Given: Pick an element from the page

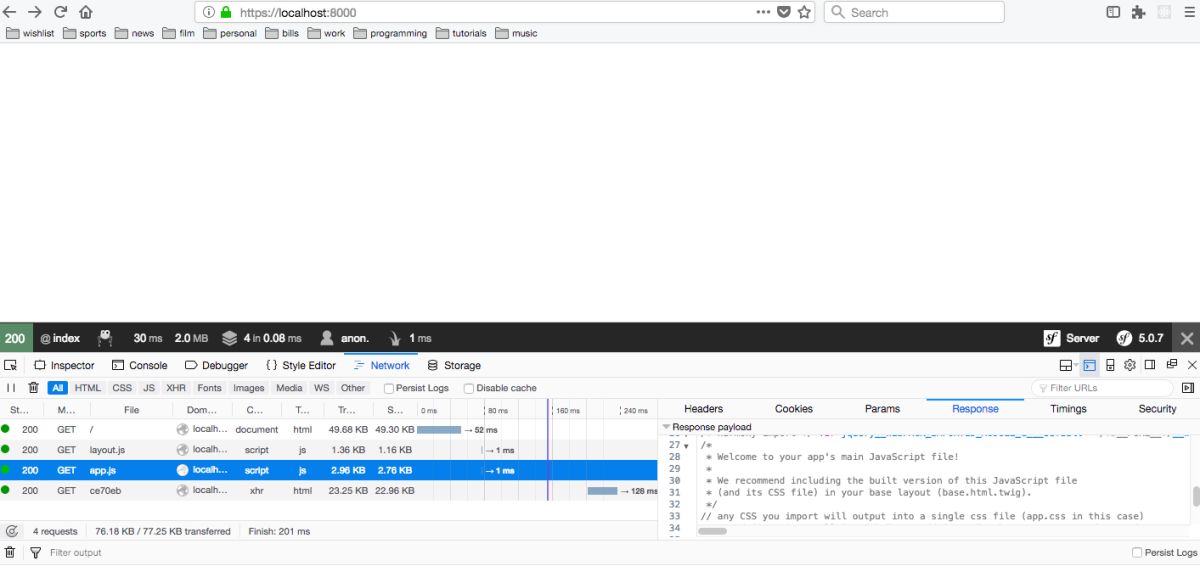Looking at the screenshot, I should click(10, 365).
